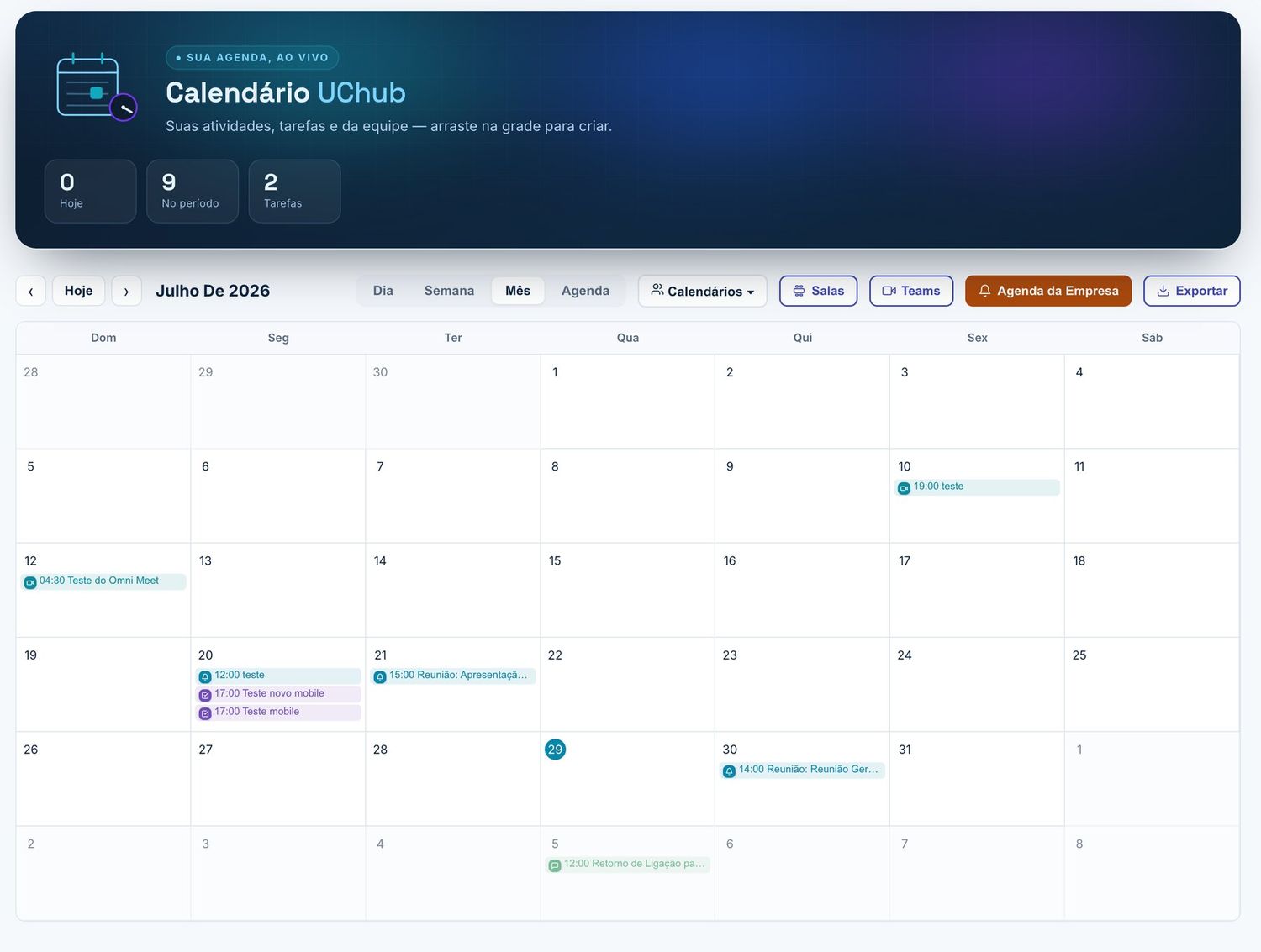Screen dimensions: 1261x952
Task: Switch to the Semana view
Action: tap(449, 291)
